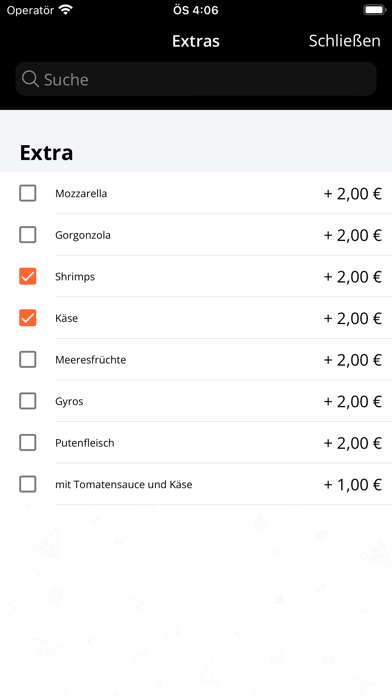Uncheck the Shrimps checkbox

click(28, 277)
